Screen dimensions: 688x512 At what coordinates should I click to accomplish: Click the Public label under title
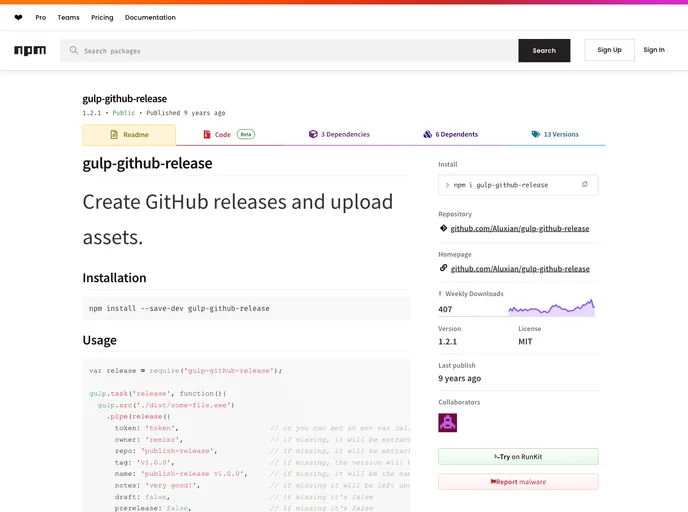[123, 113]
